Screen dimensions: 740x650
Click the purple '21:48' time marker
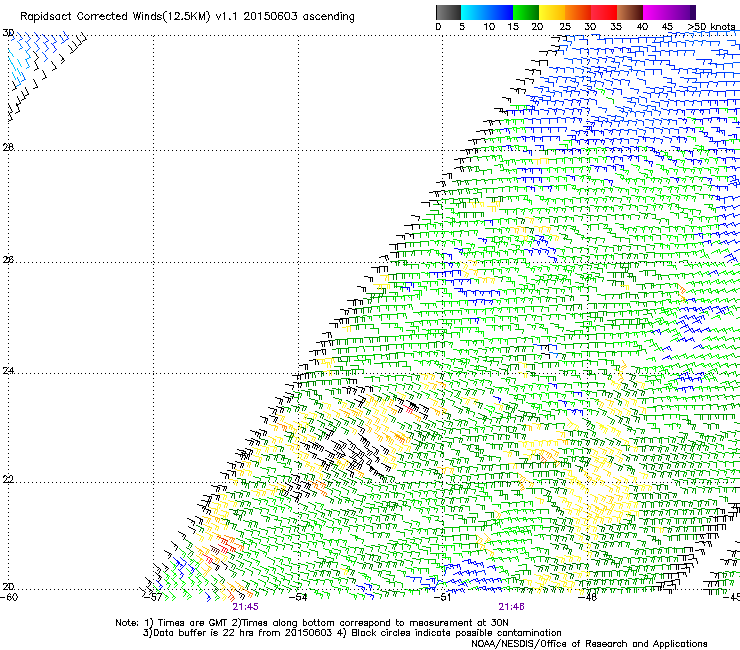pyautogui.click(x=512, y=607)
